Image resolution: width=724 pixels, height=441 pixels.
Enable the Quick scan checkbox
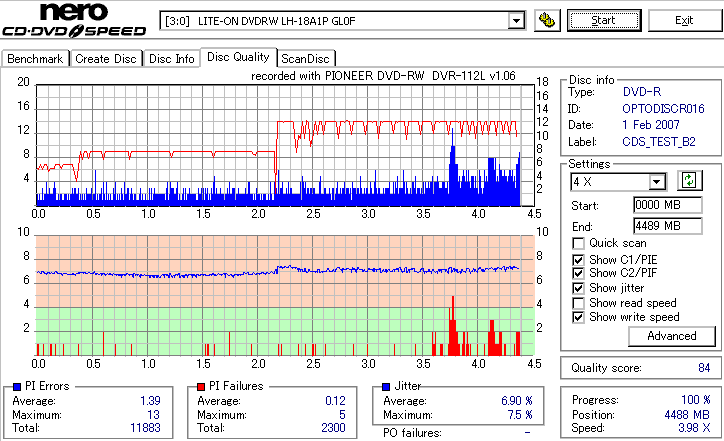click(x=578, y=243)
